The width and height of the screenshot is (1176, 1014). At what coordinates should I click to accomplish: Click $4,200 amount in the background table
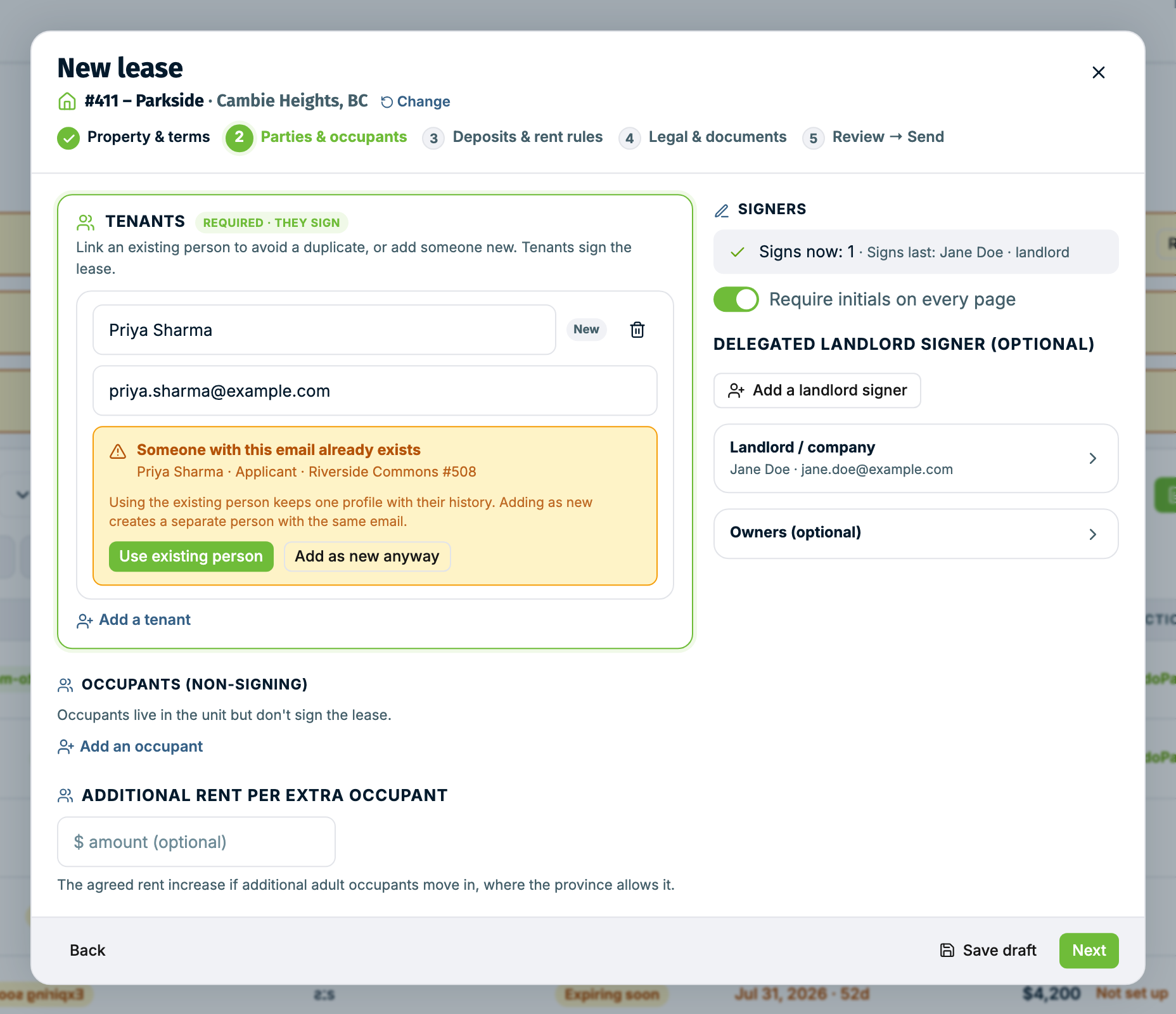(1052, 994)
